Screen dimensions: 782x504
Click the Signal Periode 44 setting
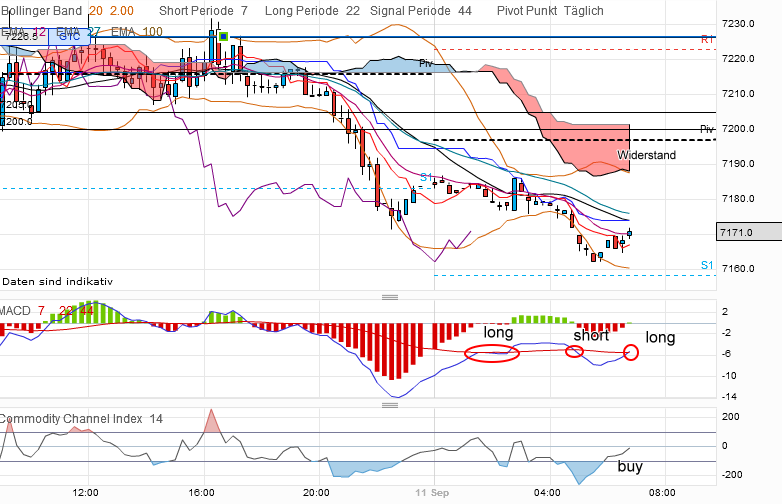pyautogui.click(x=421, y=10)
